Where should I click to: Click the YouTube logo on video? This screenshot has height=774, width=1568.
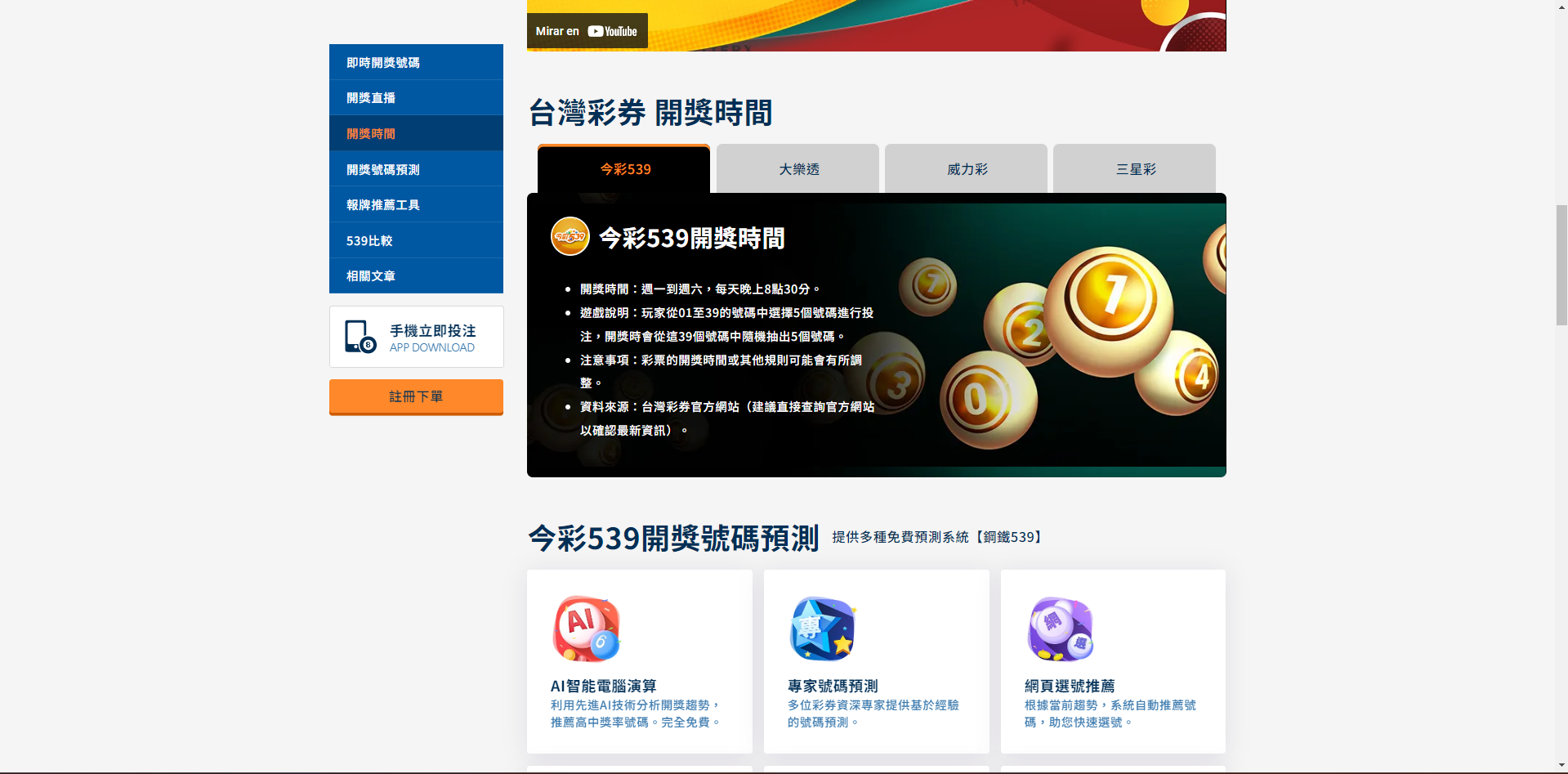[612, 31]
